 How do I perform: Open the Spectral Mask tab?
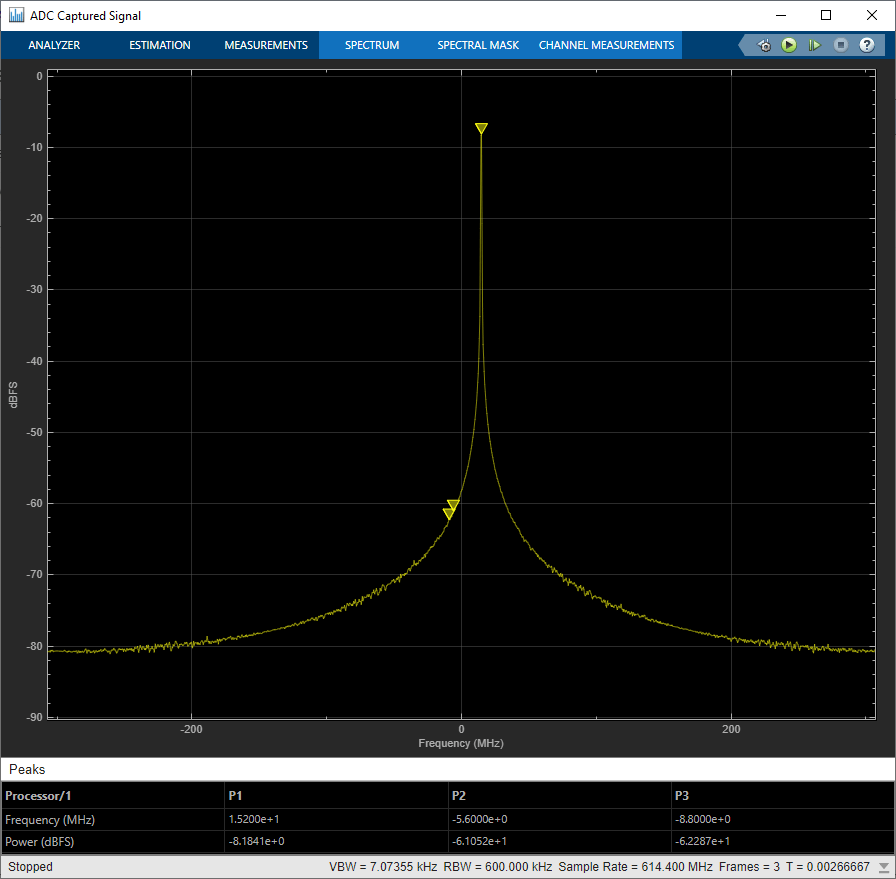click(x=478, y=45)
